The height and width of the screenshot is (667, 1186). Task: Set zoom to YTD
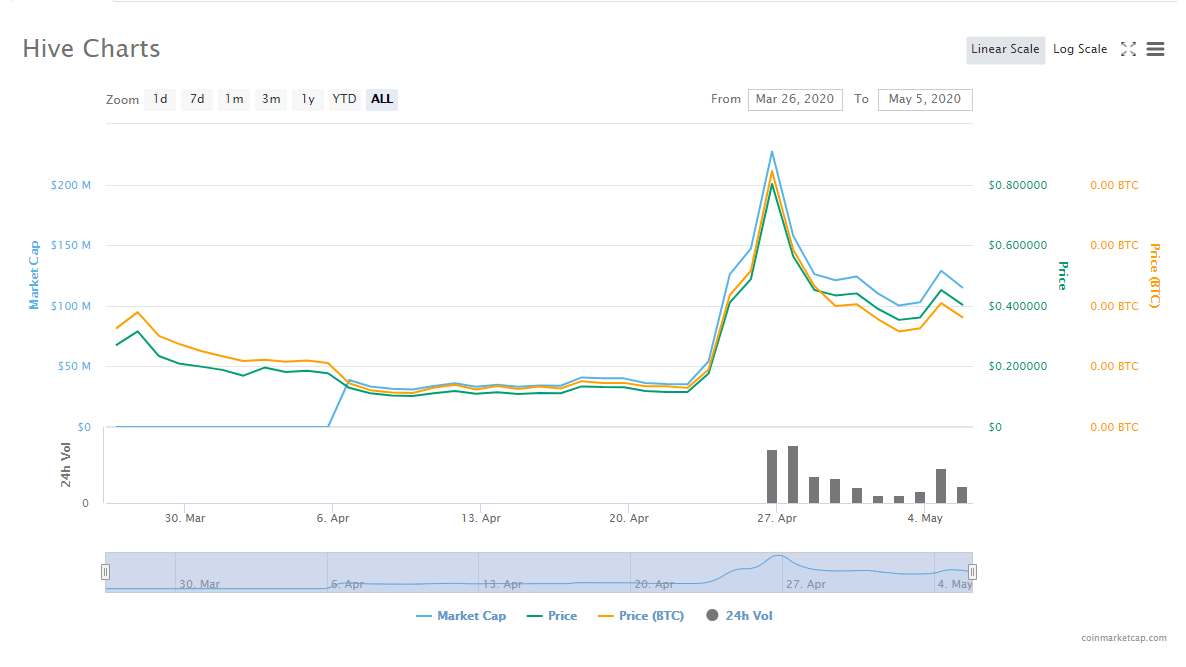(344, 99)
